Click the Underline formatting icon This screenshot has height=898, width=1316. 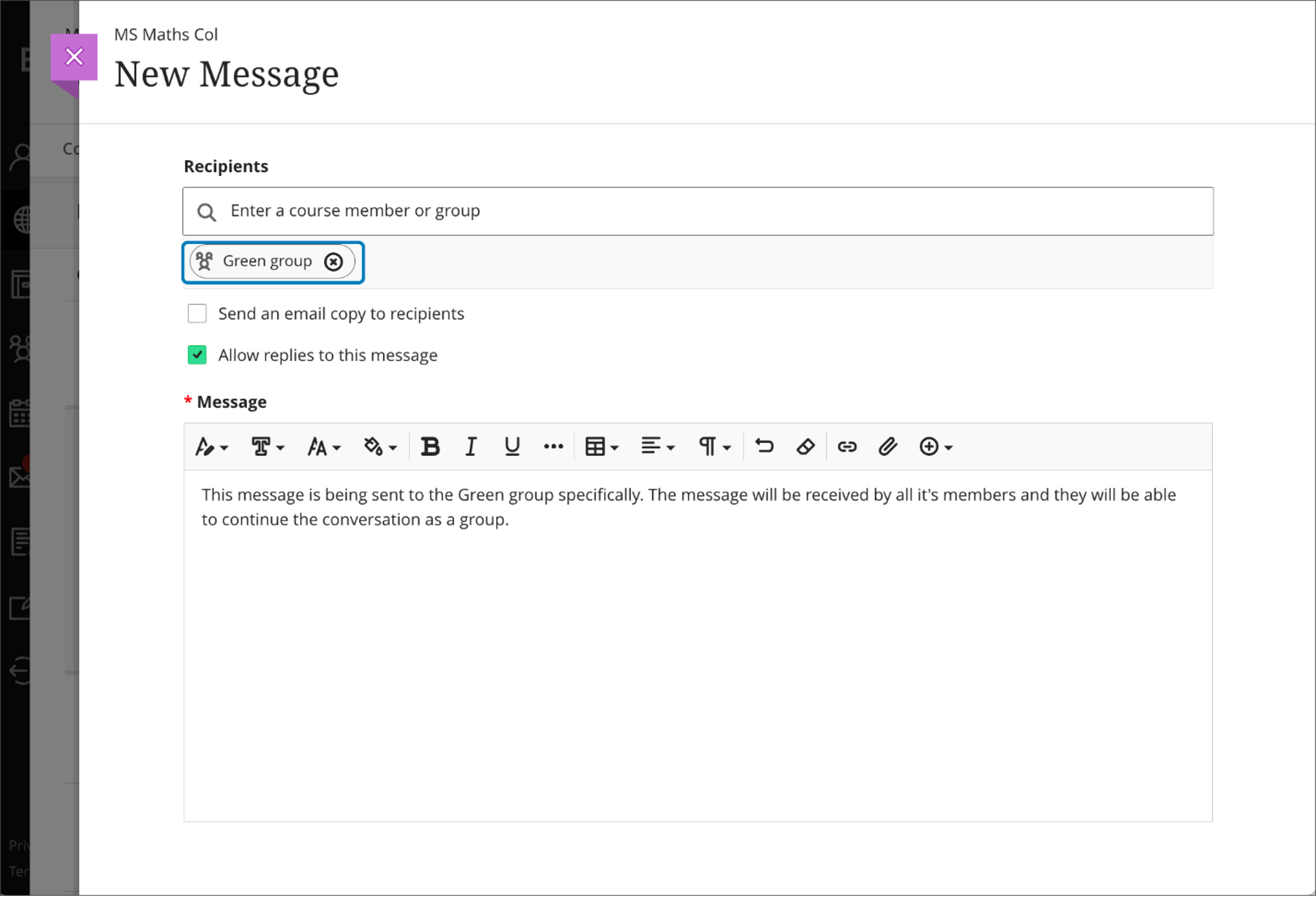click(x=510, y=446)
